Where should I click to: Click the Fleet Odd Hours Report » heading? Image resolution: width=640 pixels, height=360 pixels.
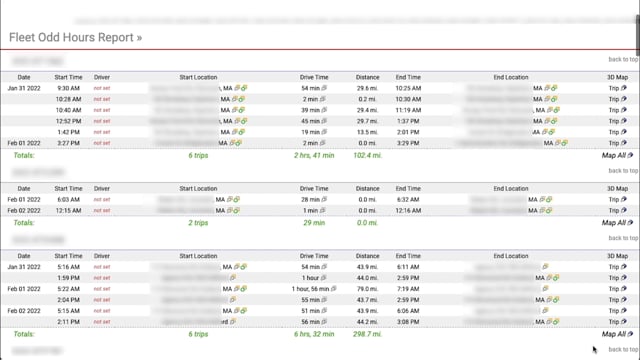pyautogui.click(x=76, y=38)
